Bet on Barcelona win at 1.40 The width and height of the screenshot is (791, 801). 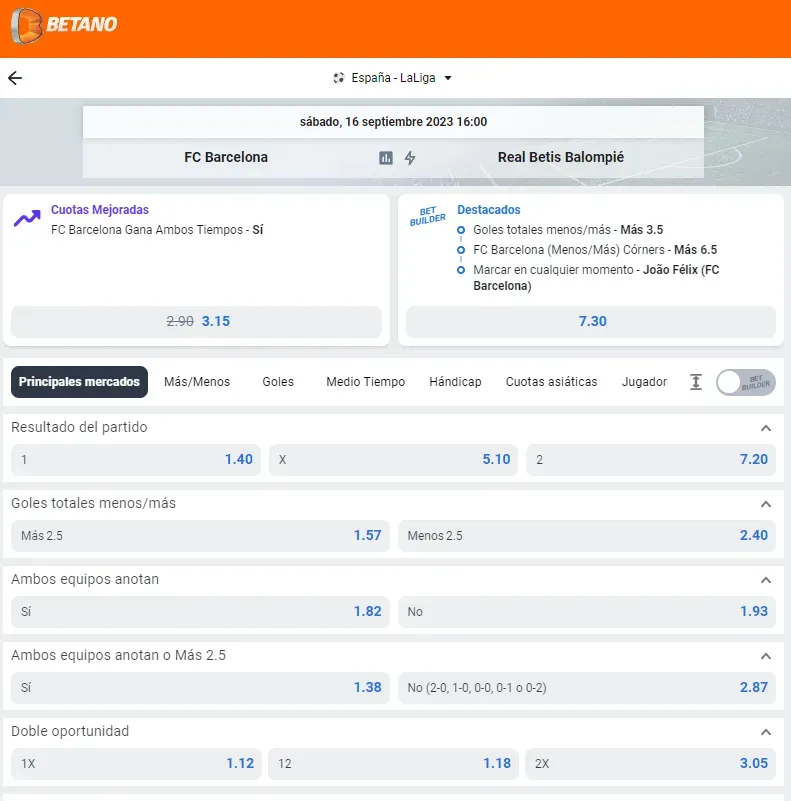pyautogui.click(x=136, y=460)
